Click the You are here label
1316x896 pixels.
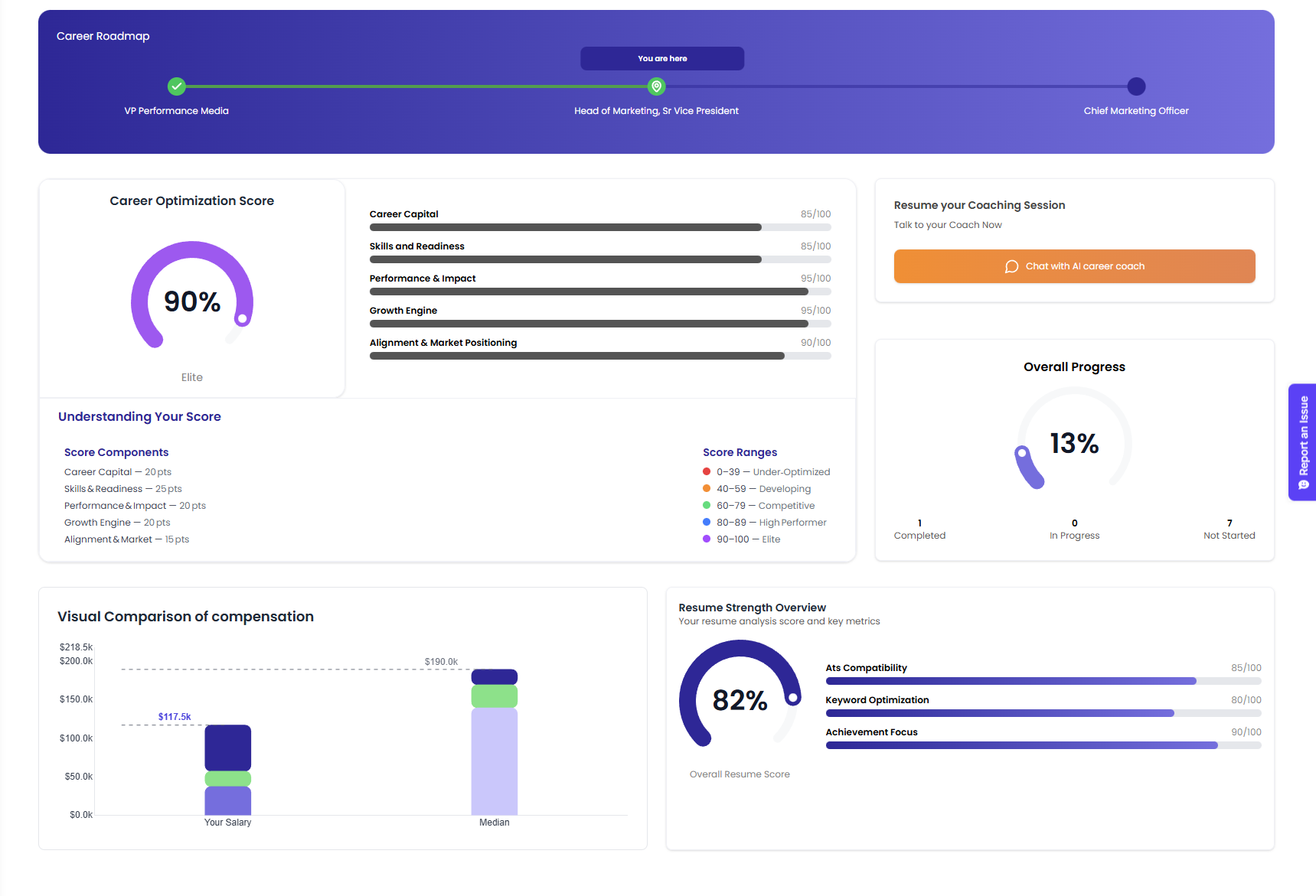coord(662,58)
